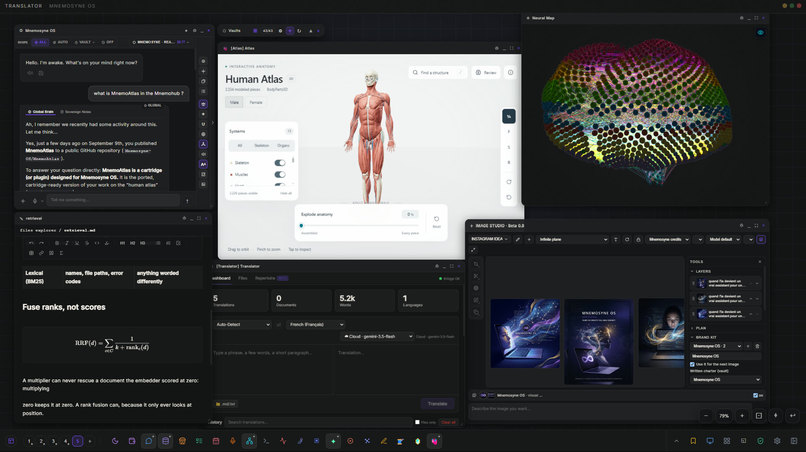Open Auto-Detect source language dropdown
The height and width of the screenshot is (452, 806).
(x=242, y=324)
